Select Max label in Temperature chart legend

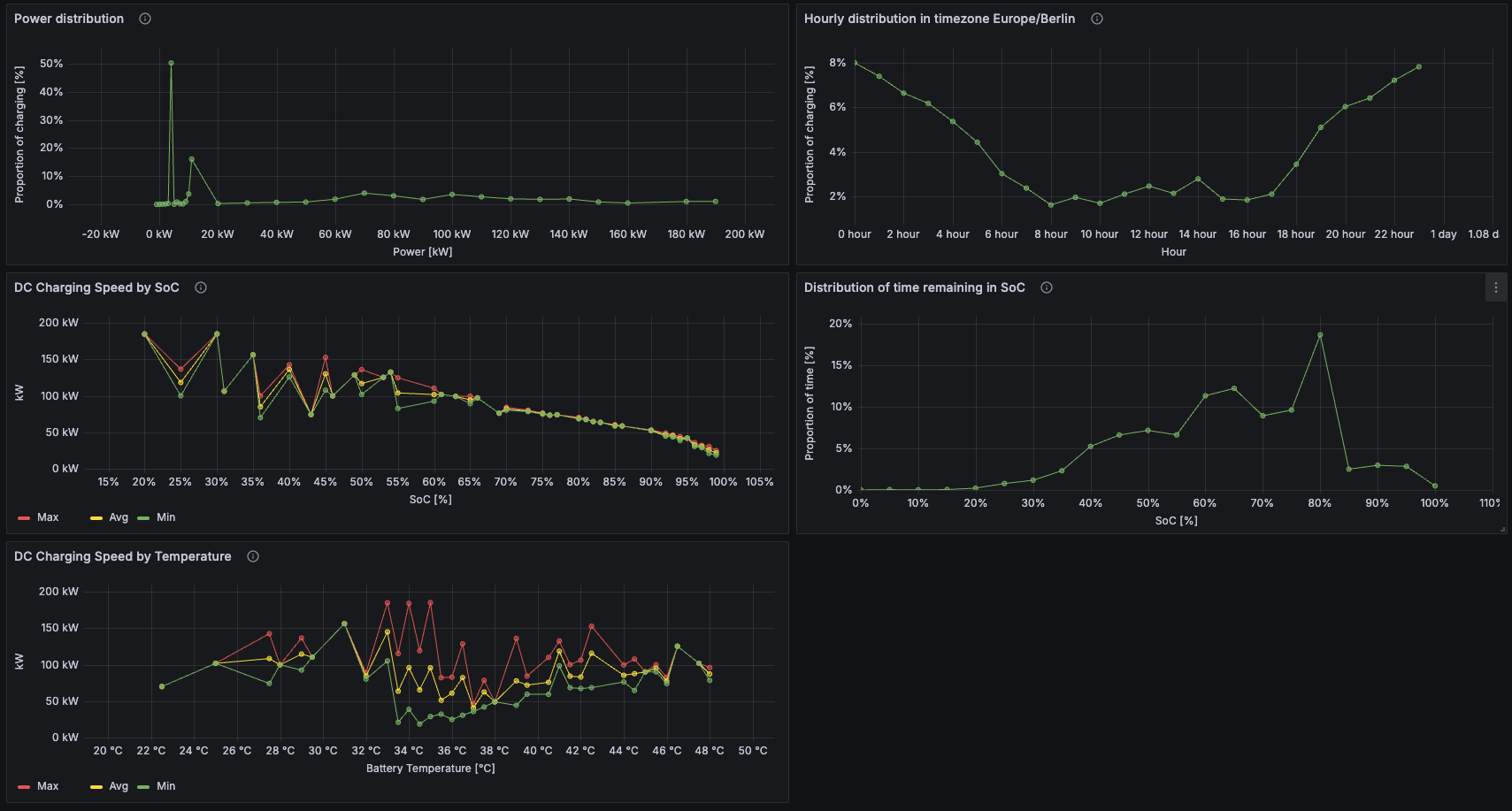[x=48, y=786]
